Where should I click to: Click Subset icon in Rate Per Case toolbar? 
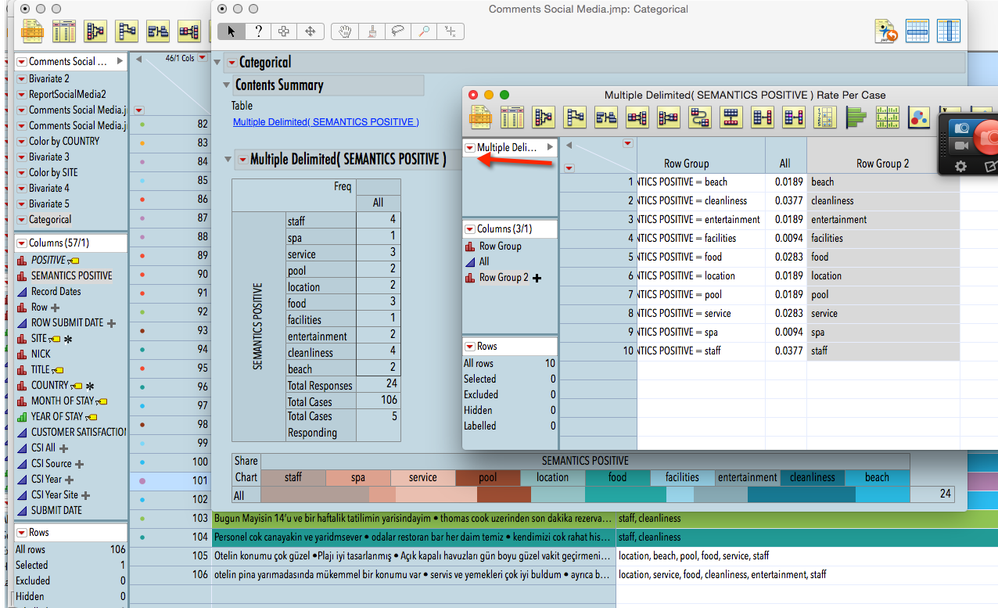(x=574, y=118)
